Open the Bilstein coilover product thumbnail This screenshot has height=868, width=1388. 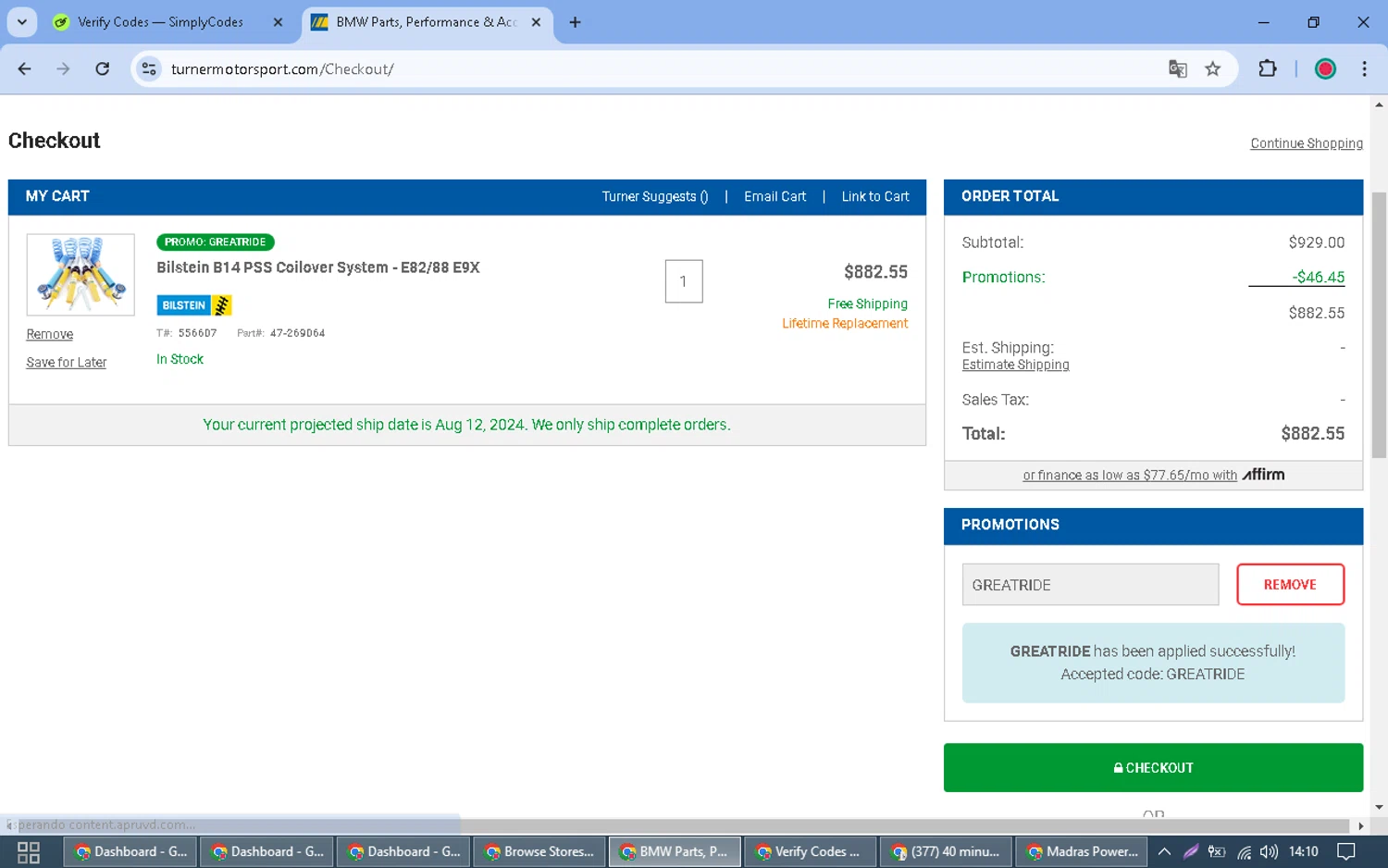click(x=81, y=275)
